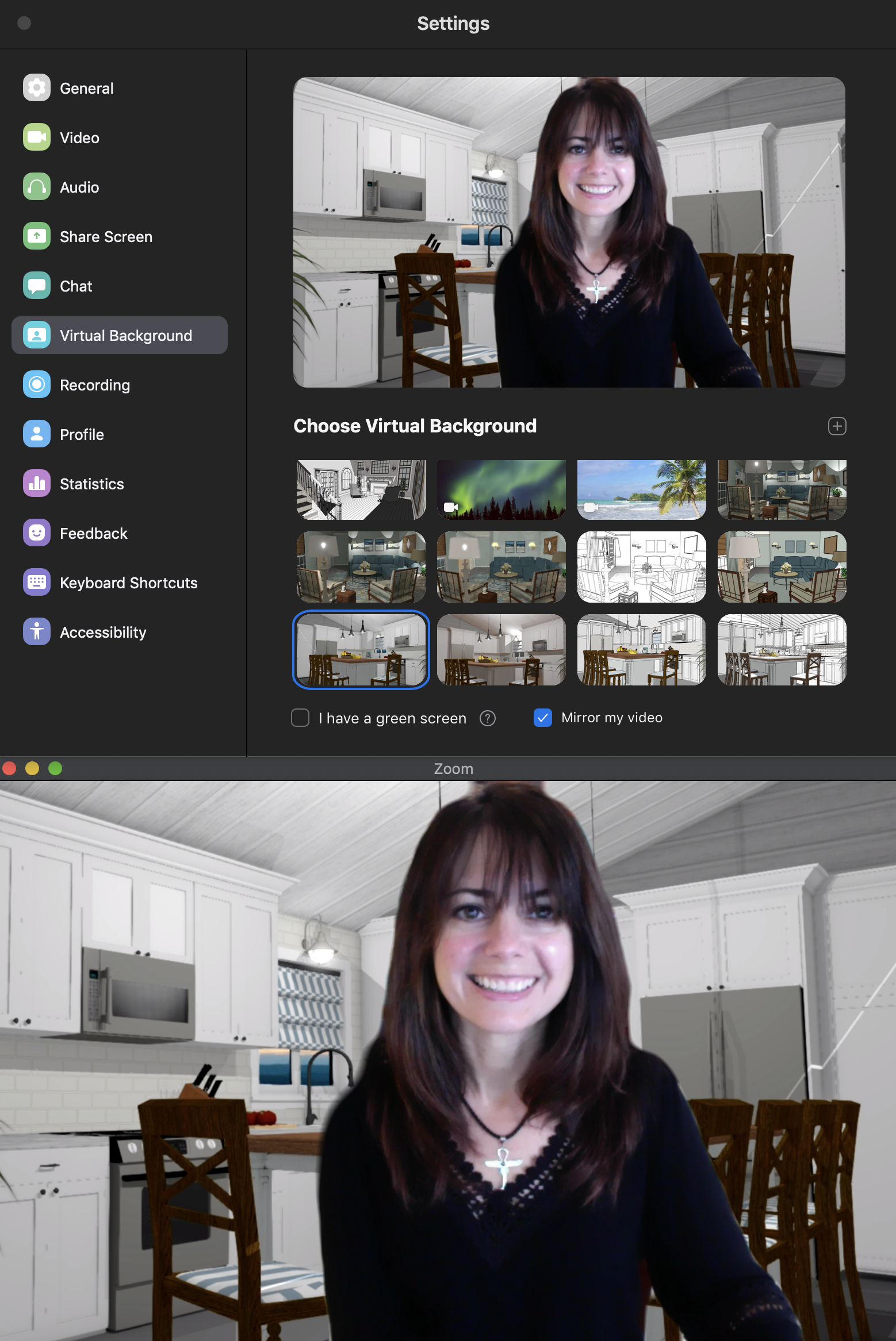
Task: Open the Feedback section label
Action: tap(94, 534)
